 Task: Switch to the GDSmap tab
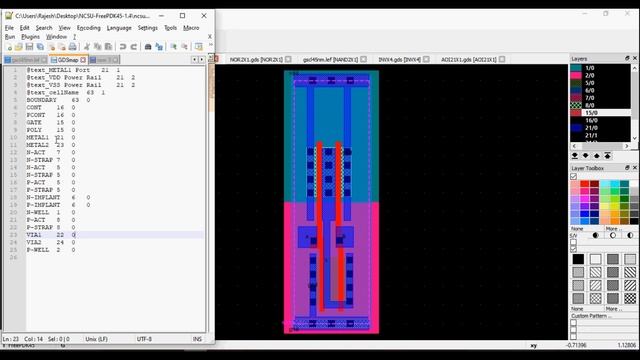click(67, 60)
